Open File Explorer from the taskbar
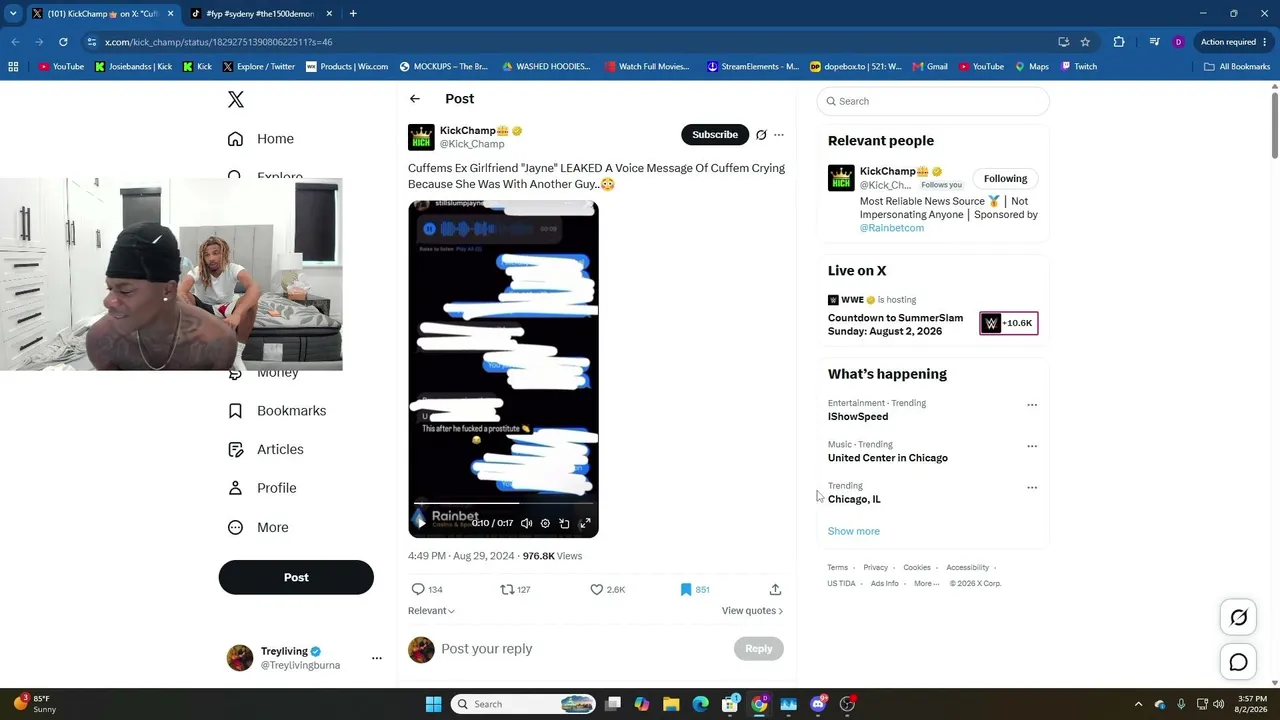Screen dimensions: 1280x720 click(x=671, y=704)
